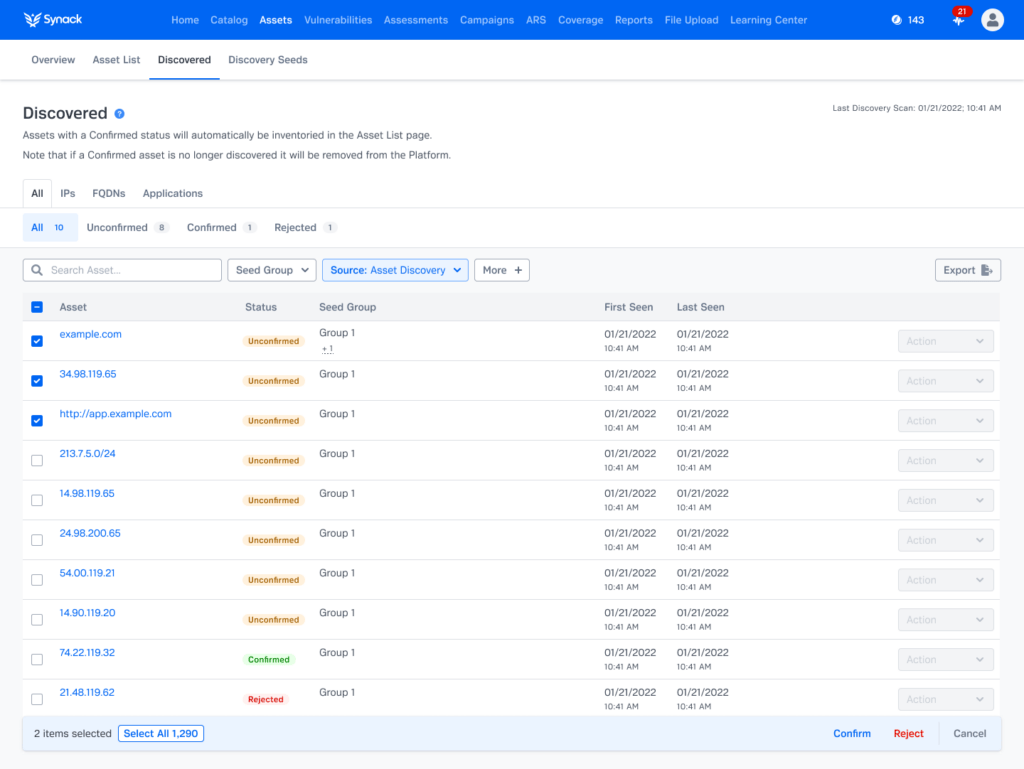This screenshot has width=1024, height=769.
Task: Uncheck the example.com row checkbox
Action: click(x=37, y=341)
